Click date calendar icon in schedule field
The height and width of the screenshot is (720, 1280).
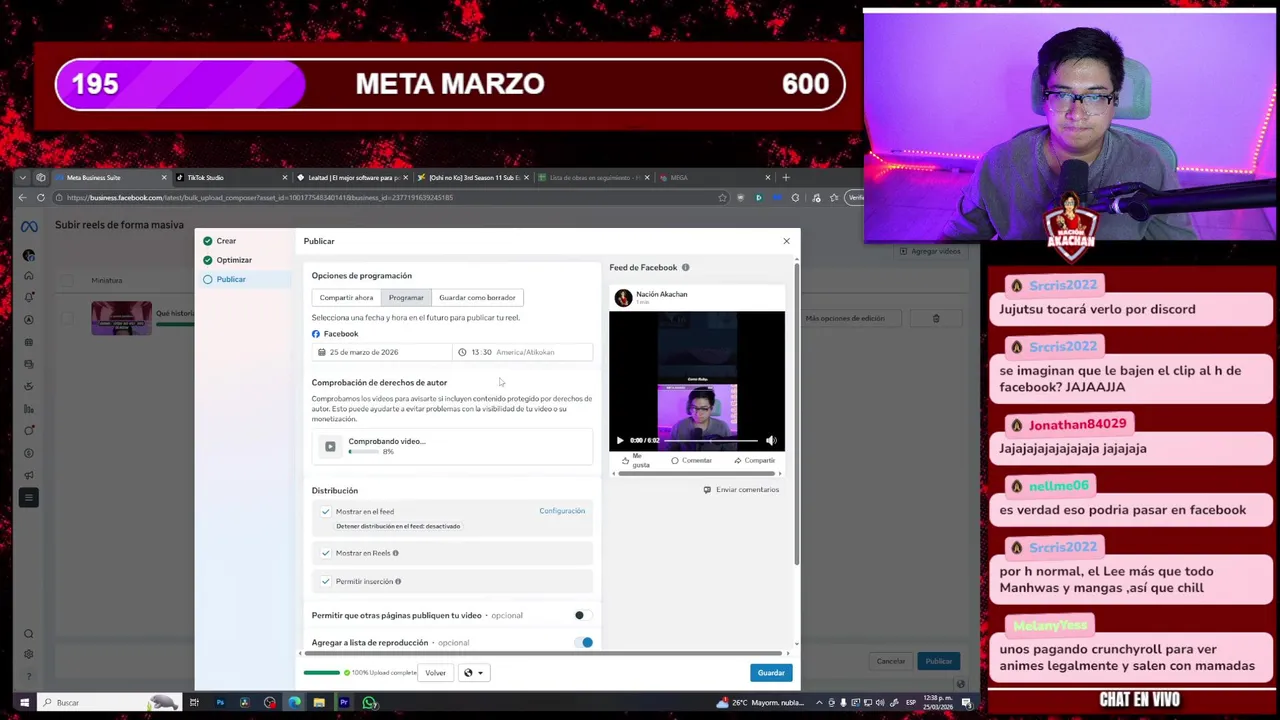coord(321,352)
